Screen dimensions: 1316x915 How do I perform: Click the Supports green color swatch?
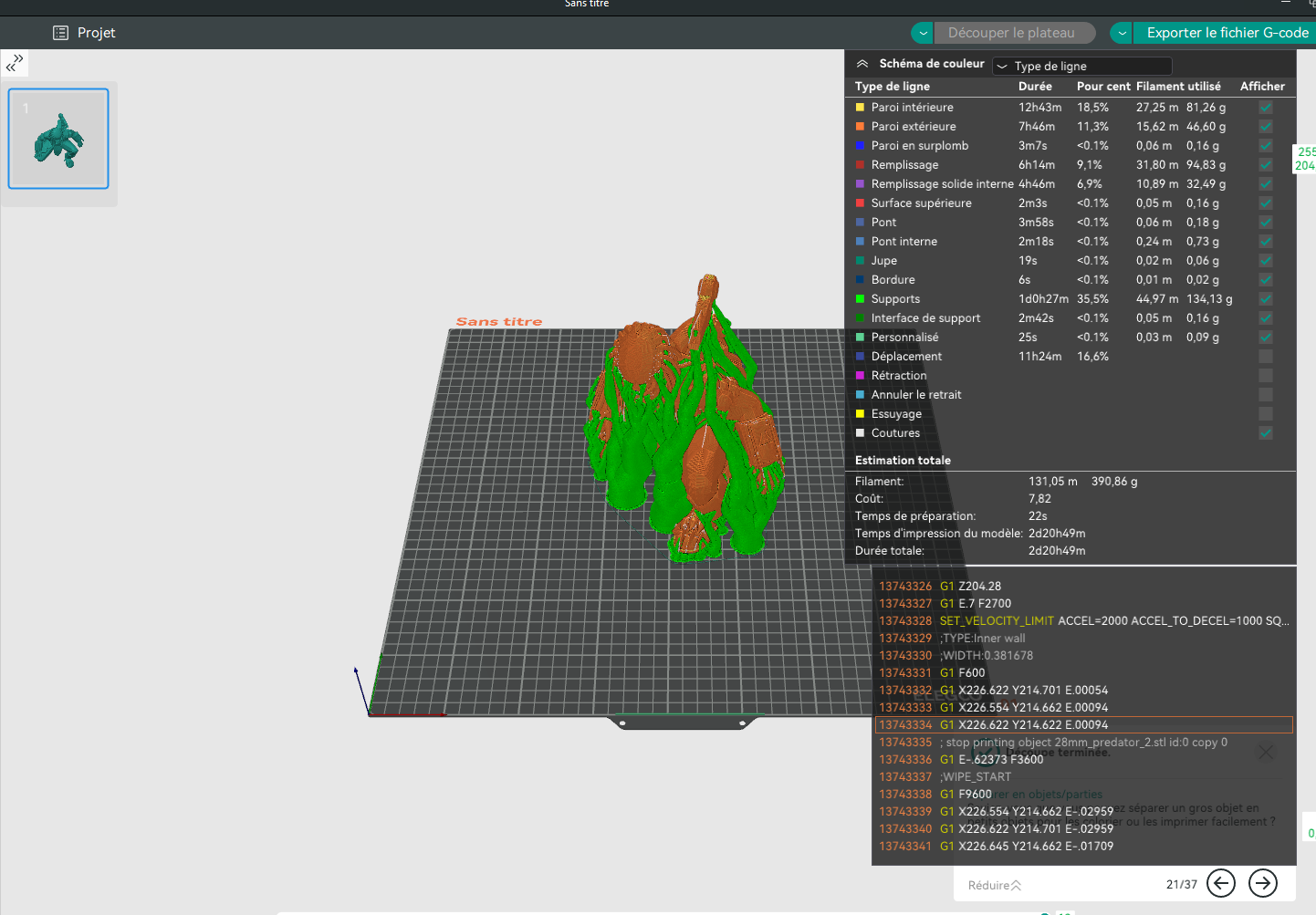coord(860,299)
